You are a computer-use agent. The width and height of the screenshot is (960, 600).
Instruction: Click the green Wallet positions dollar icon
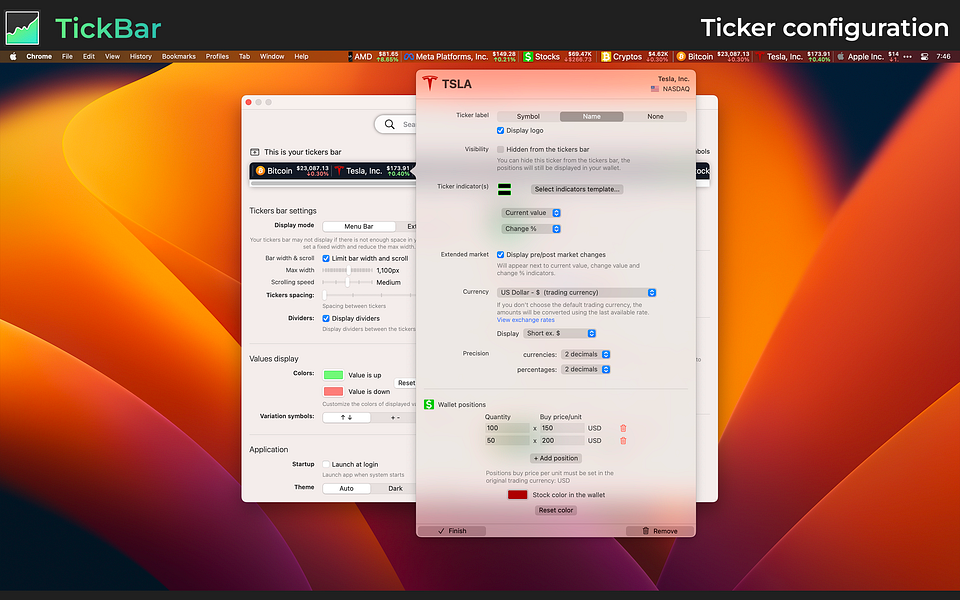pyautogui.click(x=428, y=405)
